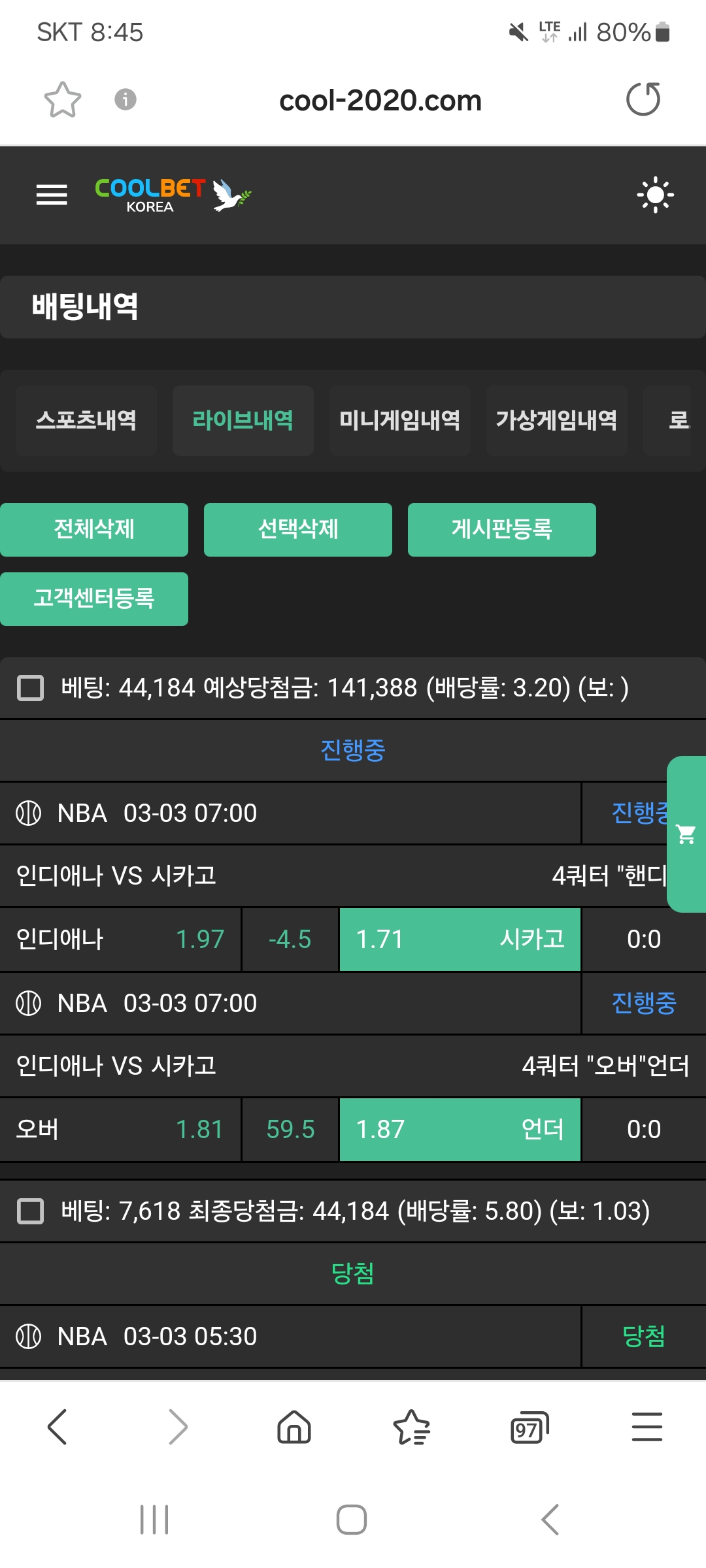Open browser bookmarks list icon
Image resolution: width=706 pixels, height=1568 pixels.
point(412,1427)
